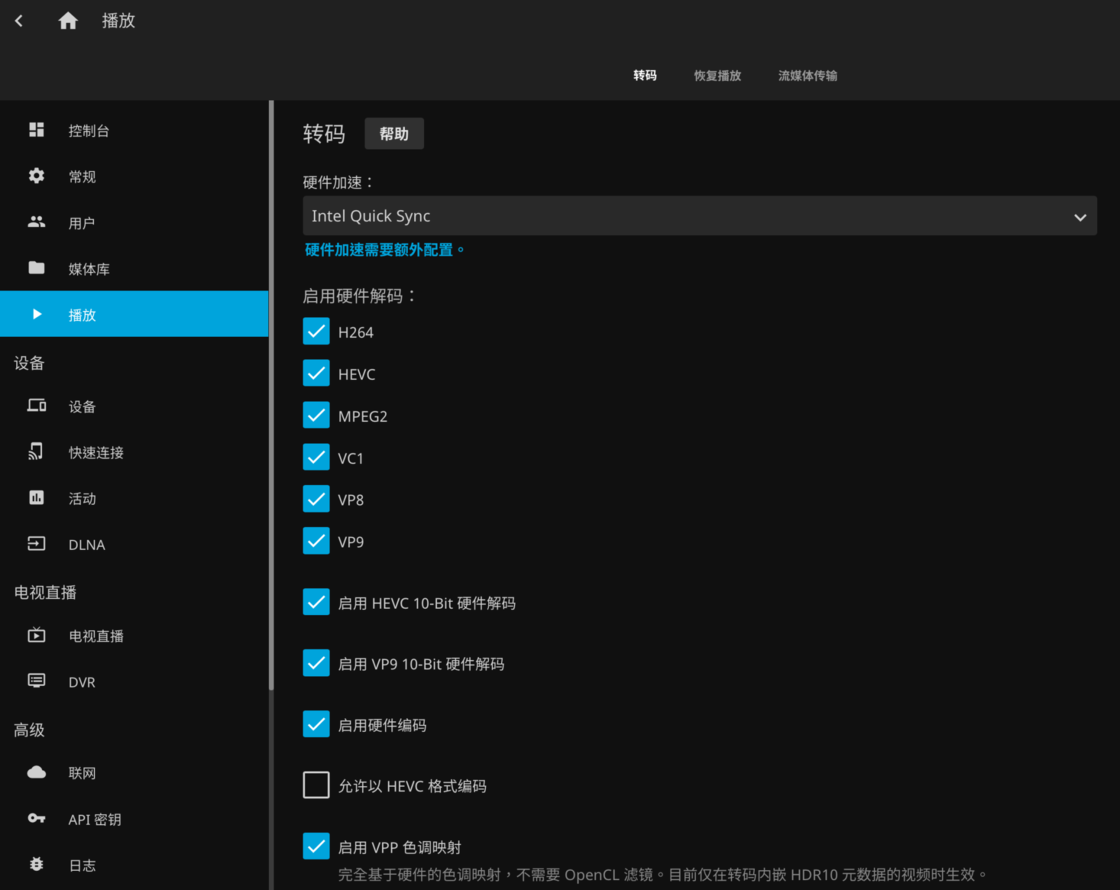The image size is (1120, 890).
Task: Disable 启用 VPP 色调映射 checkbox
Action: point(316,846)
